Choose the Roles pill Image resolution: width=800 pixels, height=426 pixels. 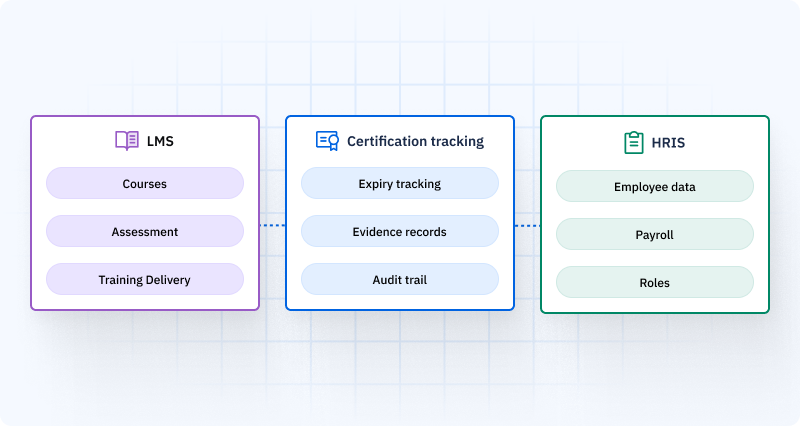tap(655, 283)
